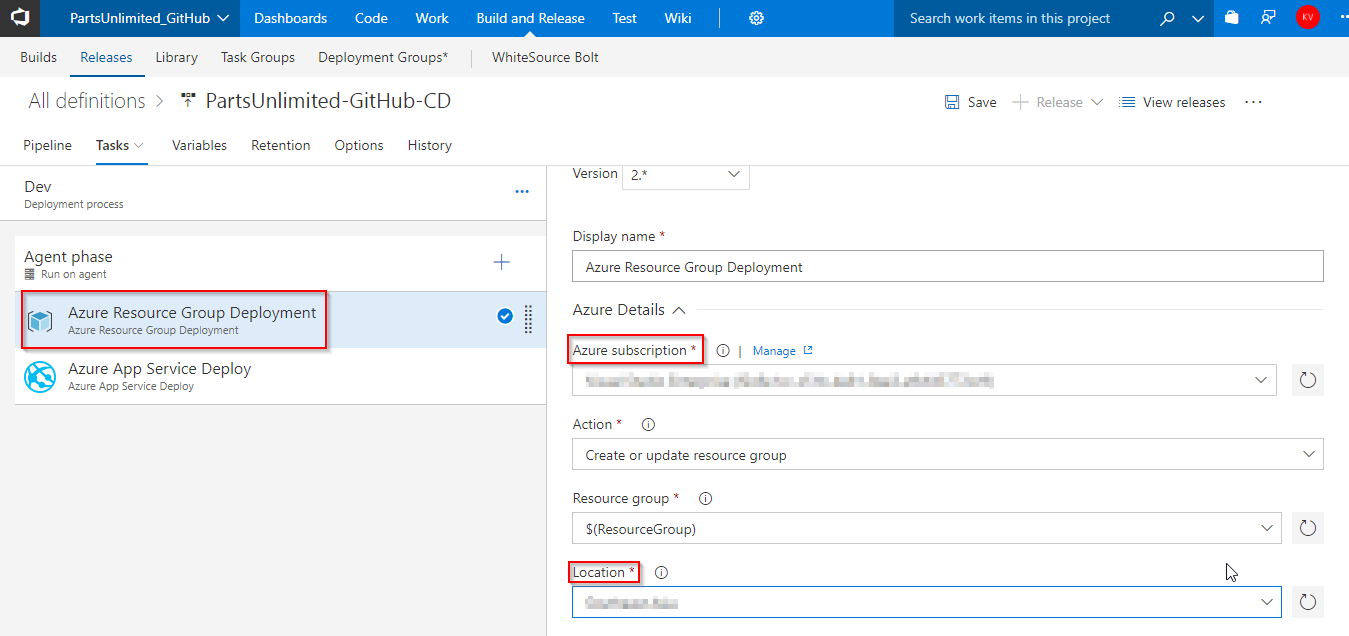Image resolution: width=1349 pixels, height=636 pixels.
Task: Switch to the Builds tab
Action: coord(38,57)
